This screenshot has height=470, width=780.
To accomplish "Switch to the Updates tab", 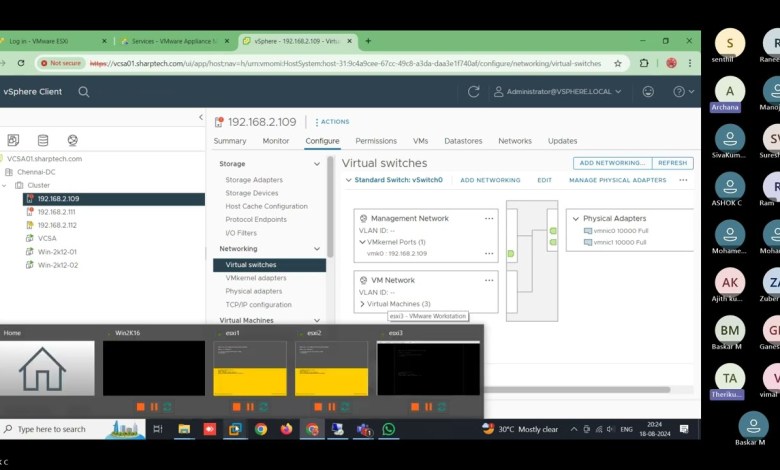I will tap(563, 141).
